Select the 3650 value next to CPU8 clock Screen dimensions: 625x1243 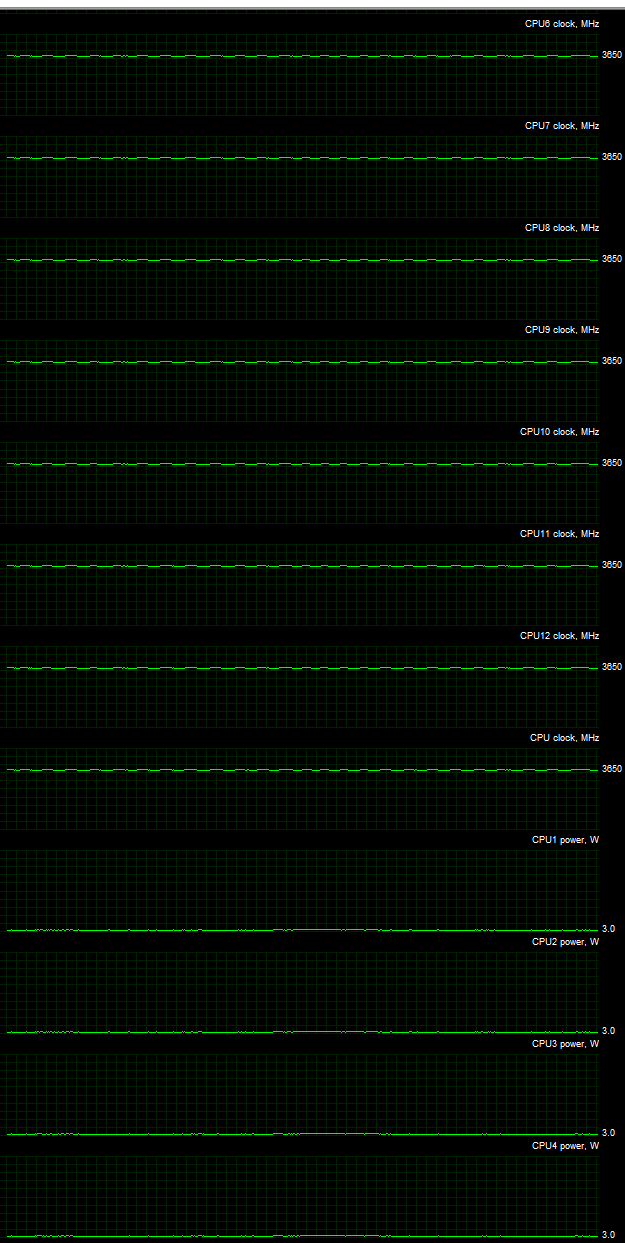(x=612, y=259)
